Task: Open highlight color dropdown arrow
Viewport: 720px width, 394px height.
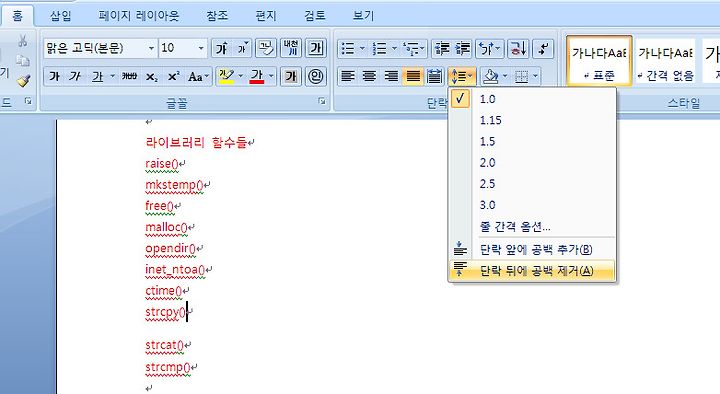Action: pyautogui.click(x=241, y=76)
